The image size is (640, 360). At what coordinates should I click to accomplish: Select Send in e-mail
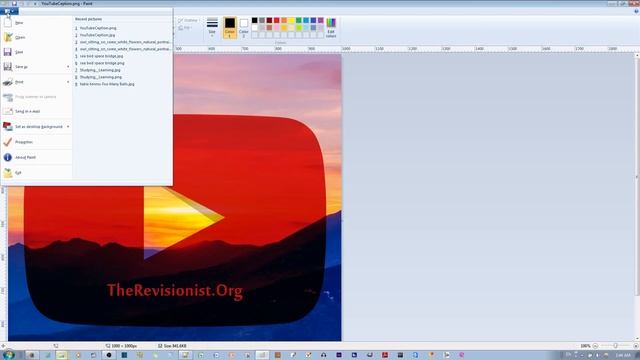(36, 111)
